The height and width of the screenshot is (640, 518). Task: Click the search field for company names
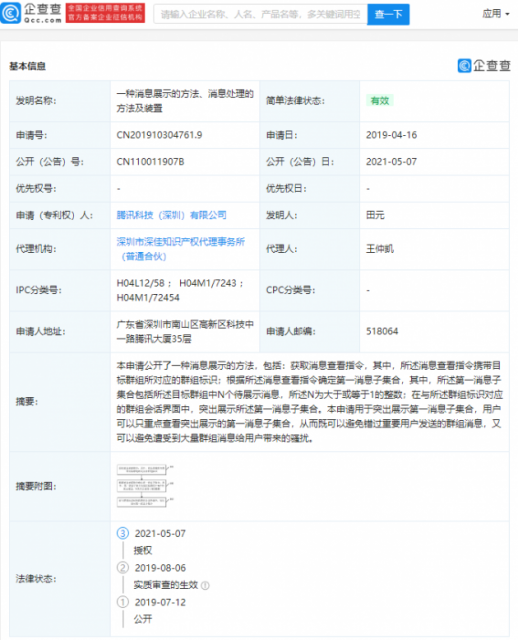(x=260, y=15)
